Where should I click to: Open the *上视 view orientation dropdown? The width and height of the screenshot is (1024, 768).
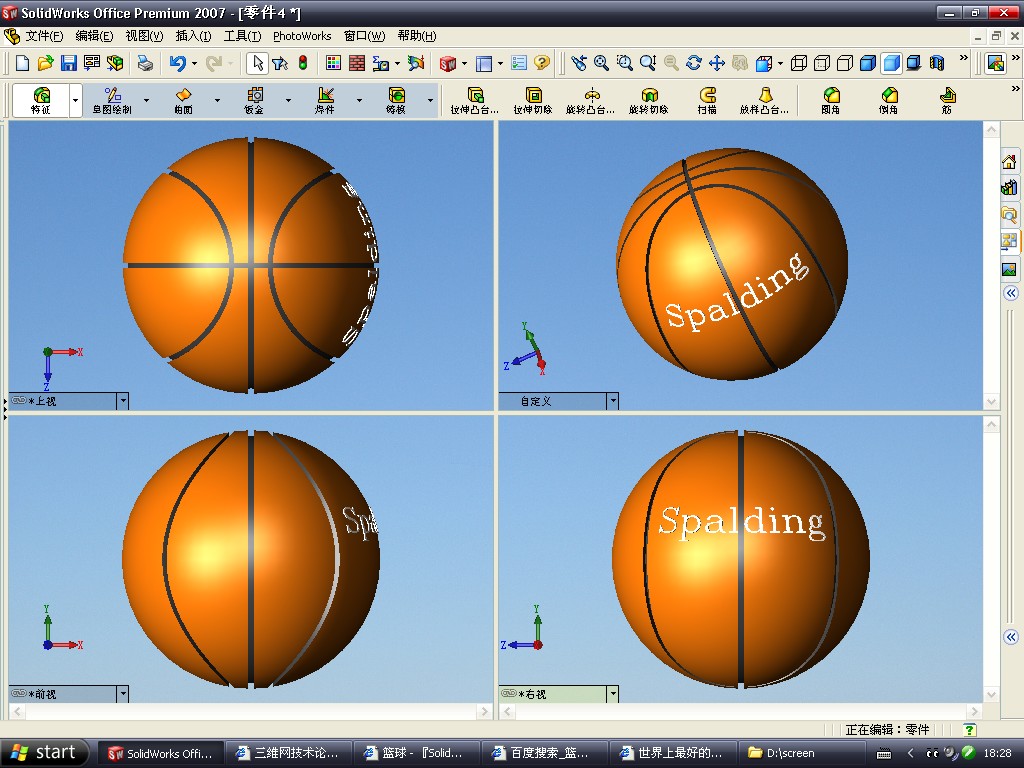[x=123, y=401]
